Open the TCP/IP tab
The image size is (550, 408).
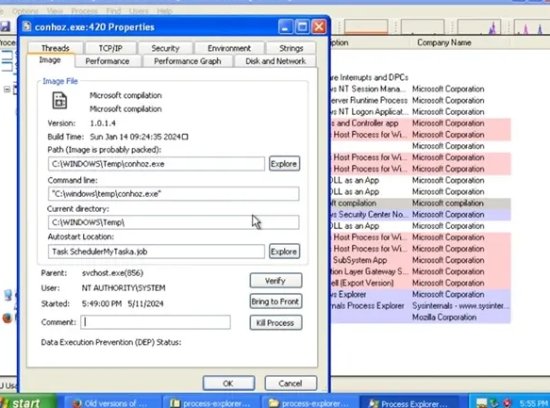pyautogui.click(x=110, y=48)
